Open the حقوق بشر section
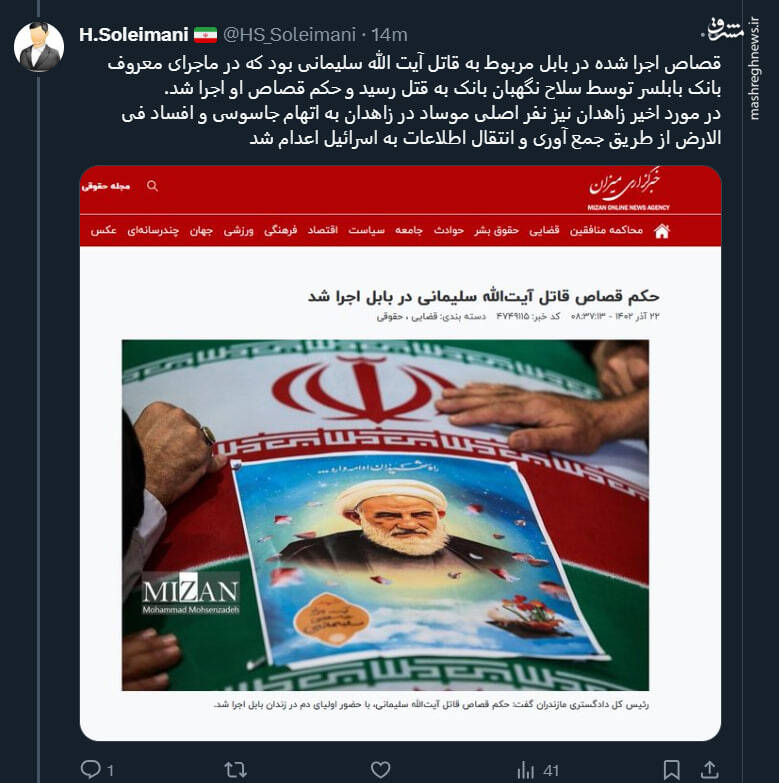Image resolution: width=779 pixels, height=783 pixels. point(496,230)
